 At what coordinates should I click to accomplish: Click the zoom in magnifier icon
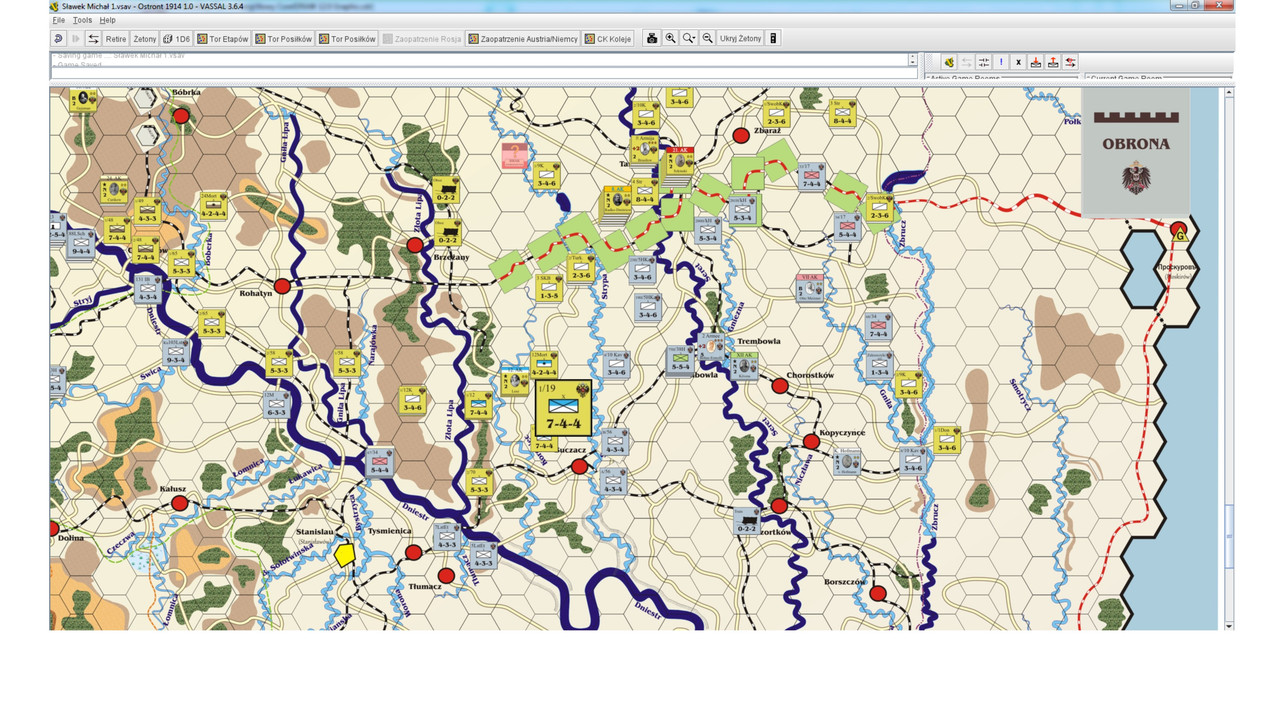(671, 38)
